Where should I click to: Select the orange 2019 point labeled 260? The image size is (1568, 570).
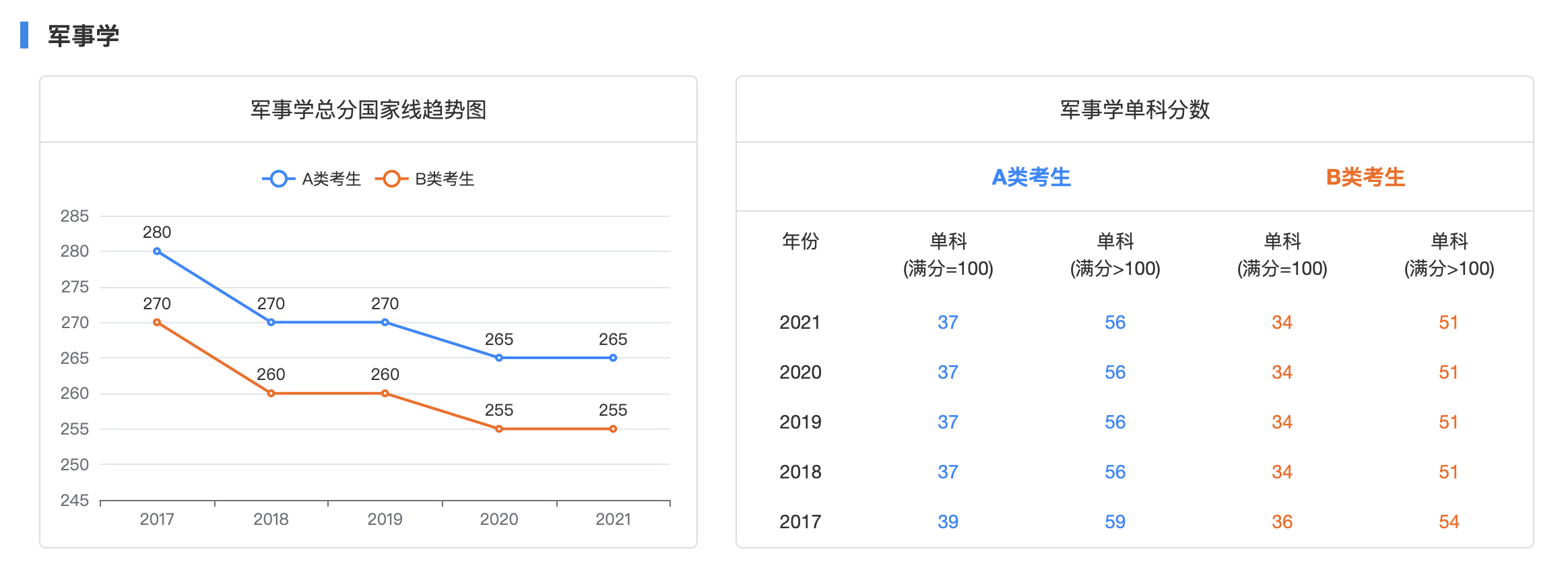click(385, 393)
